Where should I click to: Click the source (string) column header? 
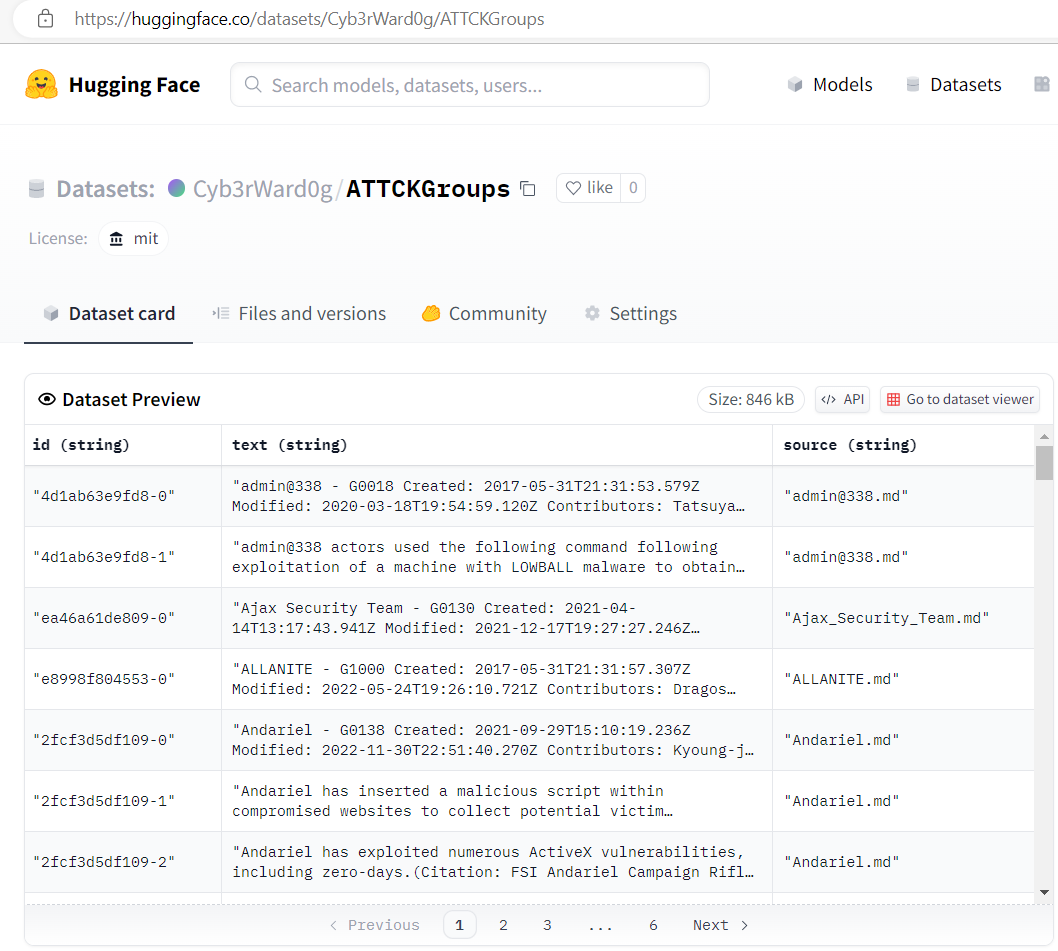[903, 445]
